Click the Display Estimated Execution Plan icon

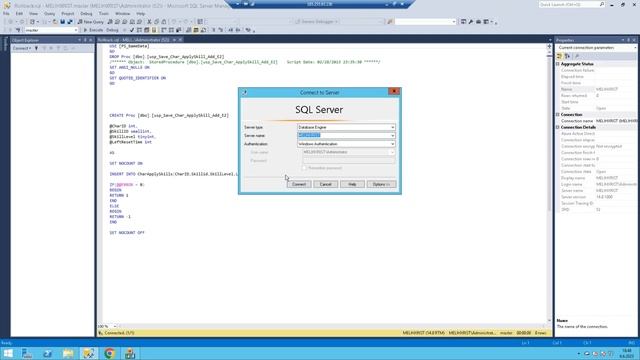[x=139, y=30]
